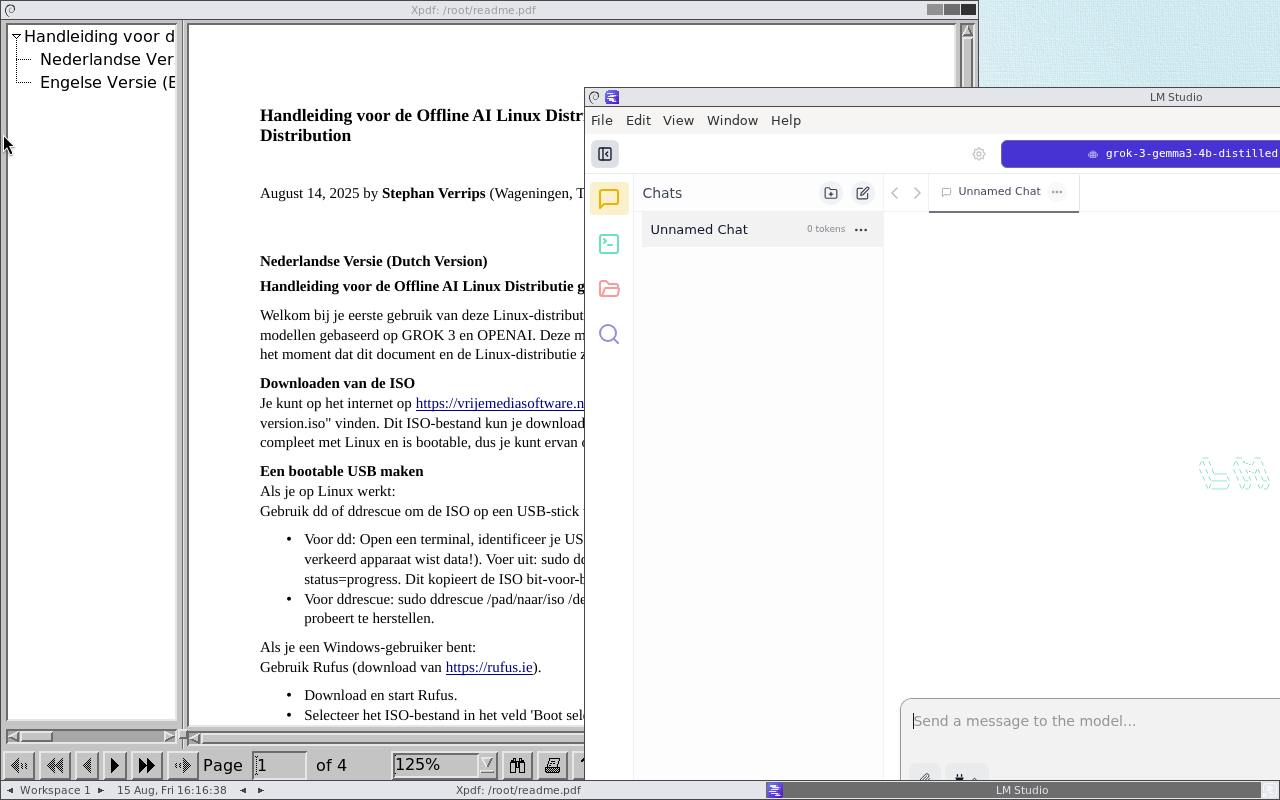
Task: Open the My Models folder icon
Action: click(609, 288)
